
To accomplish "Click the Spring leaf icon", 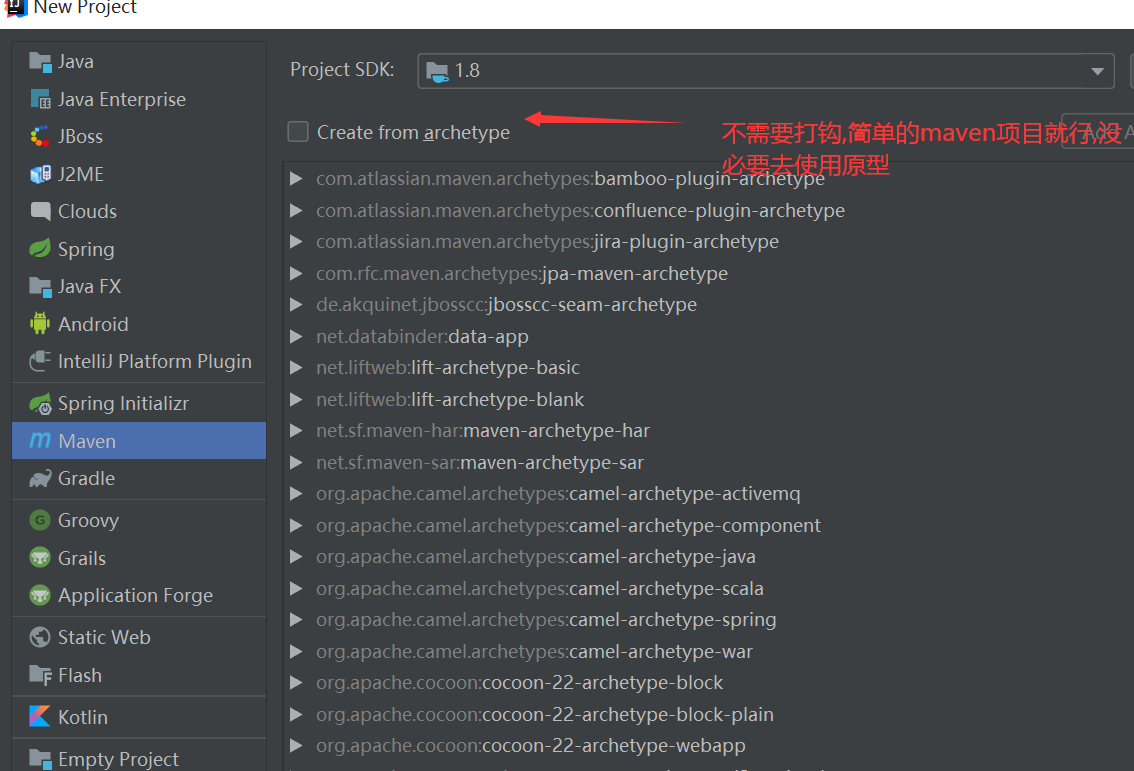I will pos(40,249).
